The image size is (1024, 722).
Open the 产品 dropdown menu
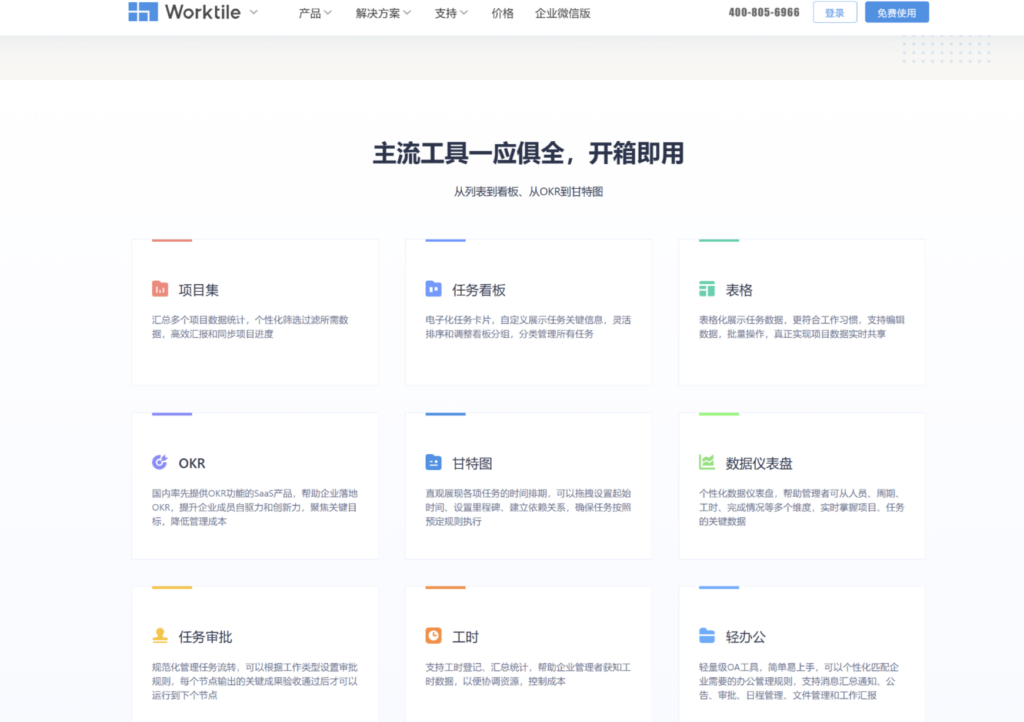(313, 15)
